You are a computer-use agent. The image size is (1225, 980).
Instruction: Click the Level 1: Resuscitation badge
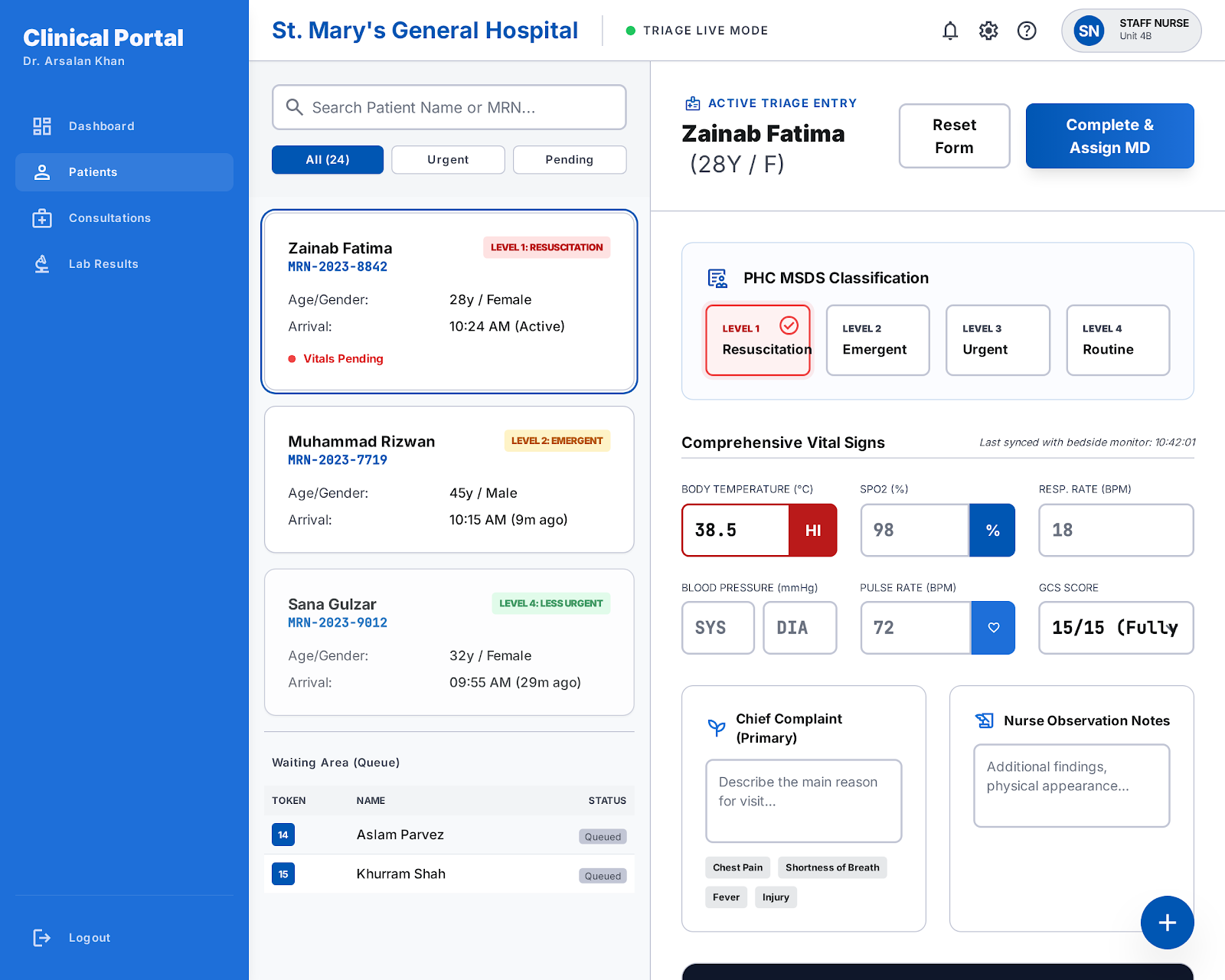pos(547,247)
